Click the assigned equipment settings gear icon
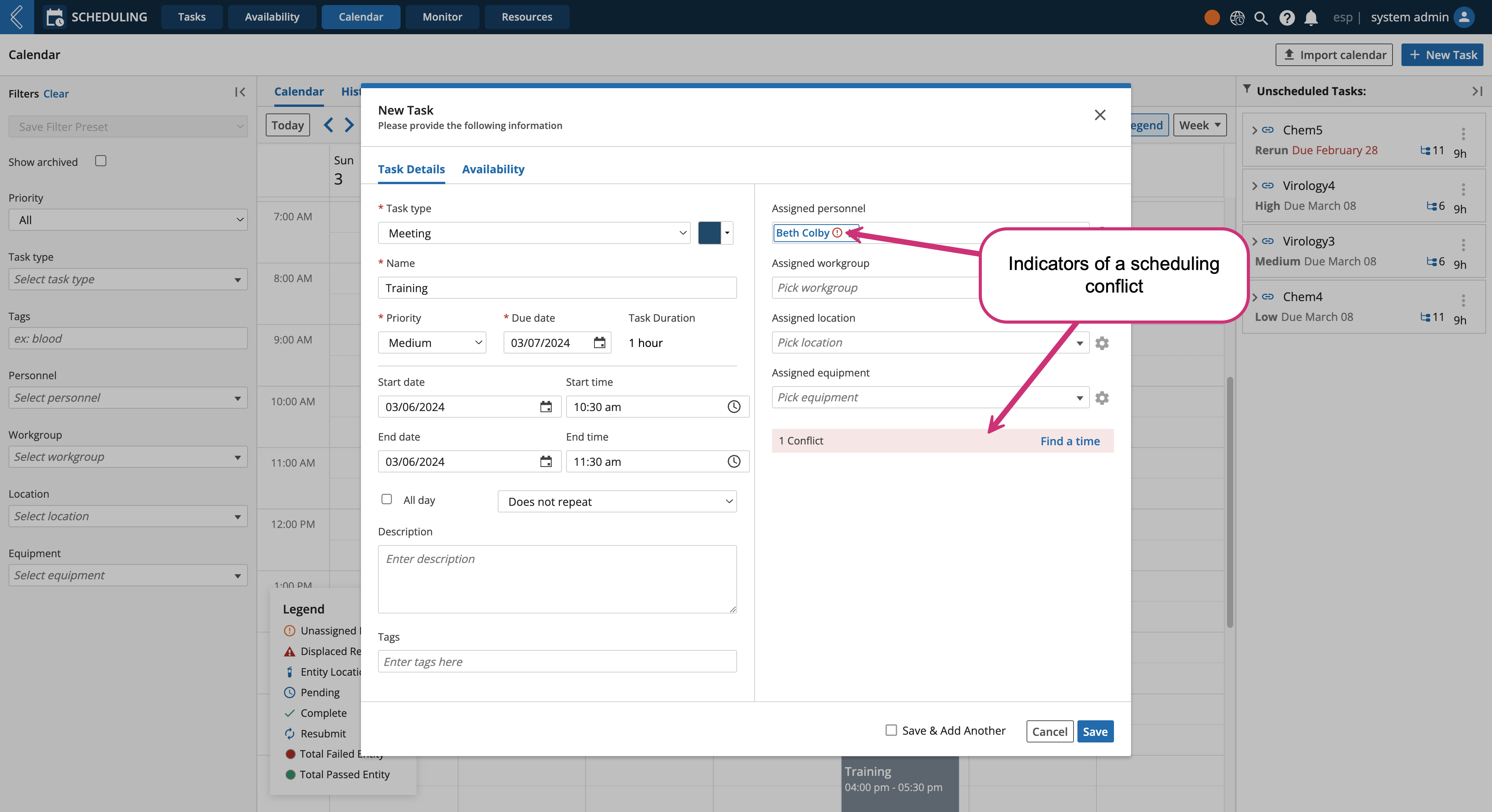 [x=1101, y=398]
